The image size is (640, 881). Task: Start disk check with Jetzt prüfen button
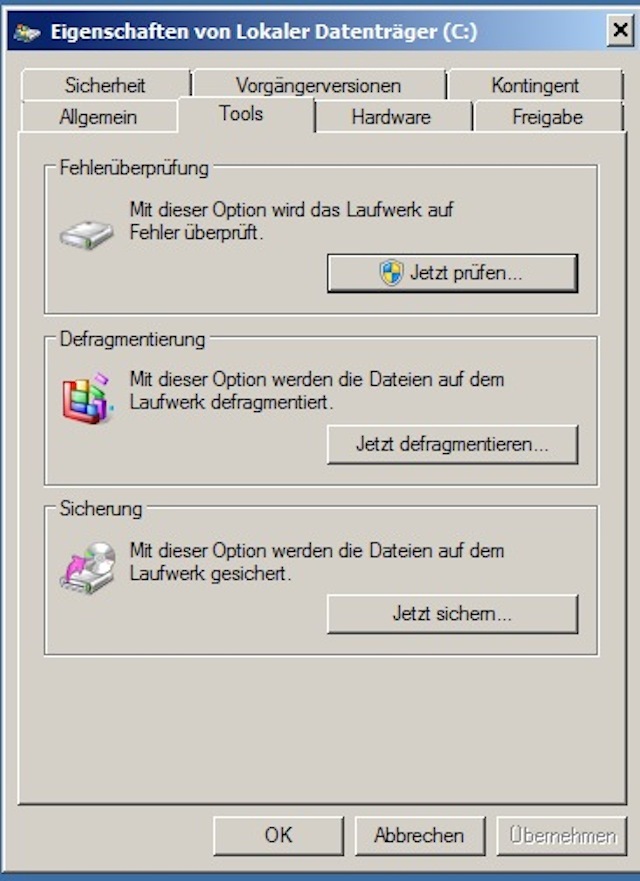[x=452, y=273]
